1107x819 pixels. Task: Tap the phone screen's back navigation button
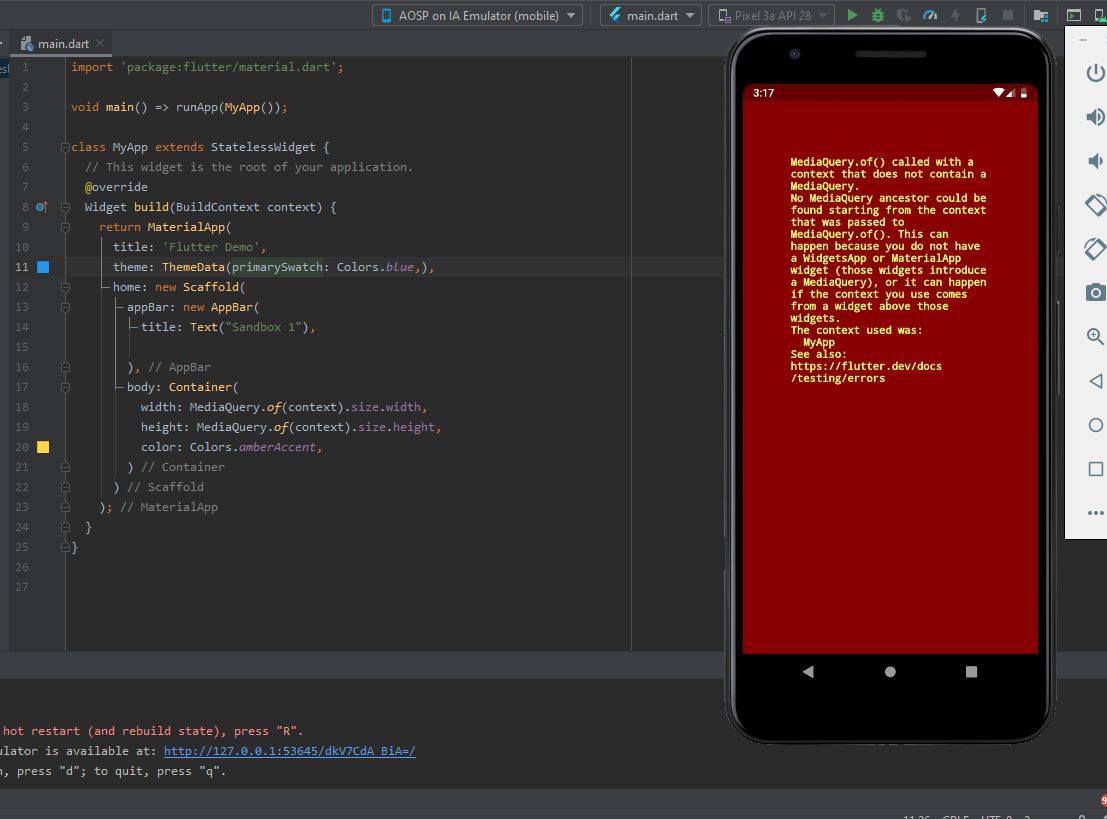tap(808, 671)
